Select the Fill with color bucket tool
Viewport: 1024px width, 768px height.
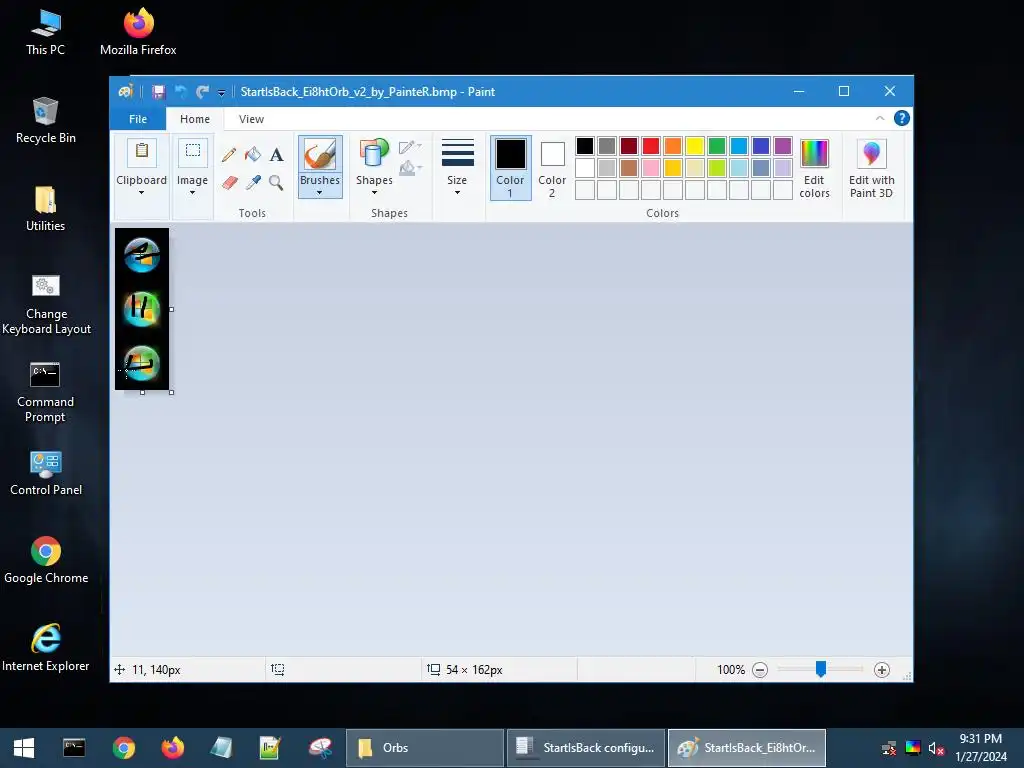[x=253, y=155]
